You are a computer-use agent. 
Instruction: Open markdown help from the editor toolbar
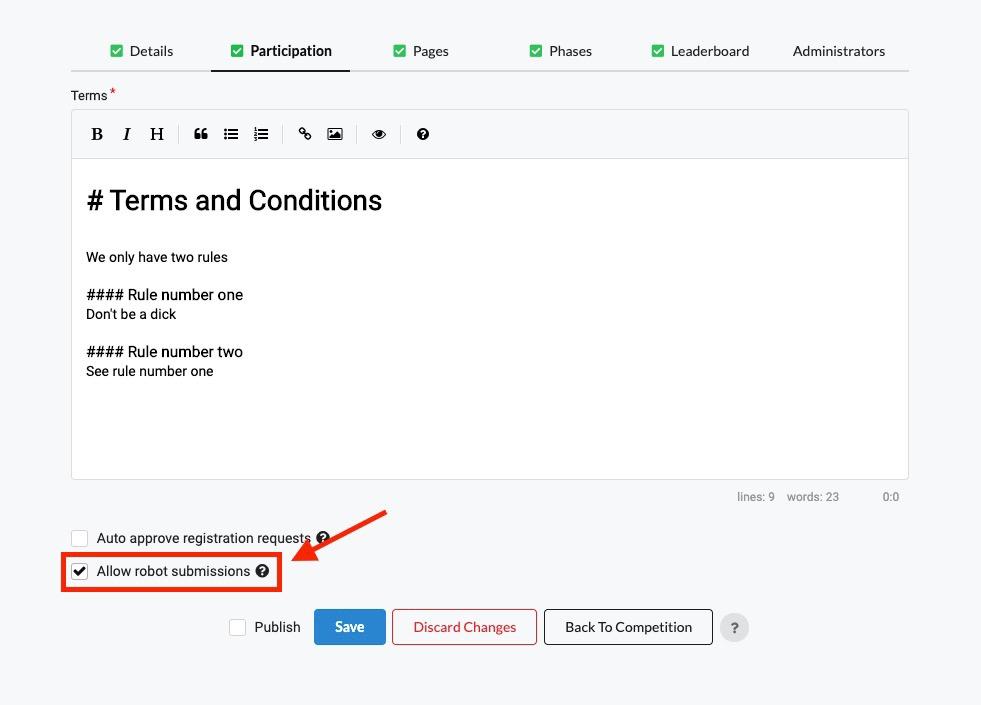423,133
